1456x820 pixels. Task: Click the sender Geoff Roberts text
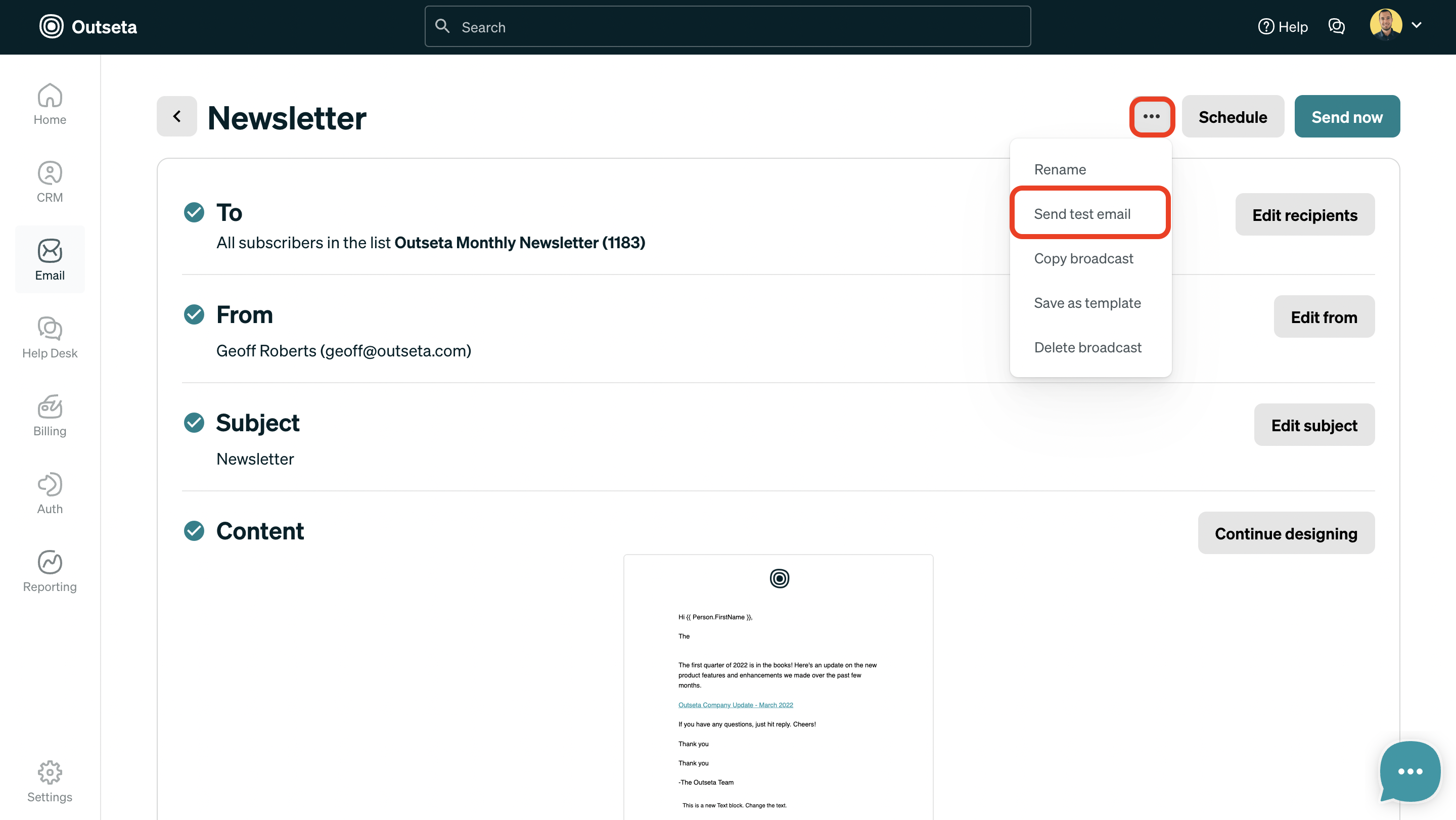344,350
